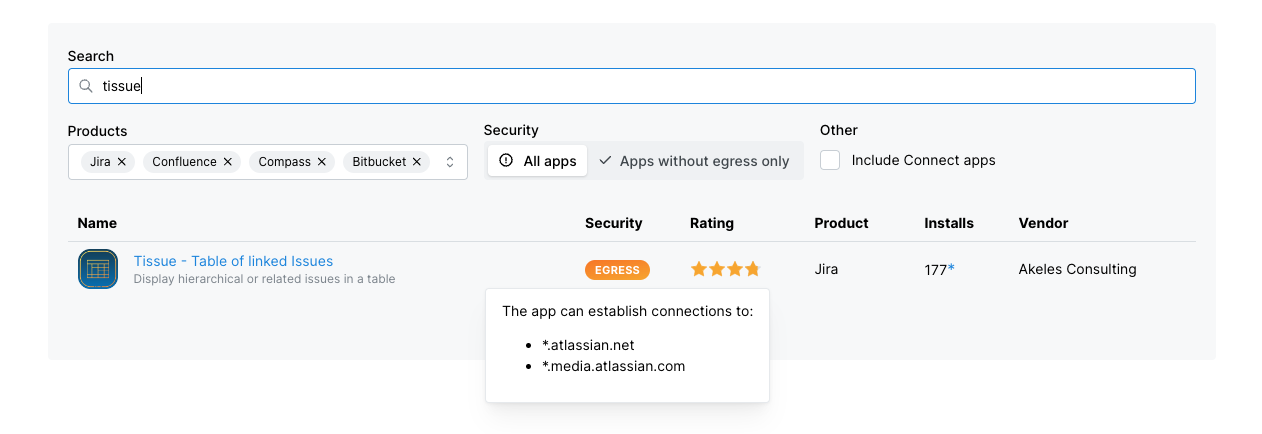The height and width of the screenshot is (434, 1262).
Task: Click the Rating column header
Action: pyautogui.click(x=711, y=223)
